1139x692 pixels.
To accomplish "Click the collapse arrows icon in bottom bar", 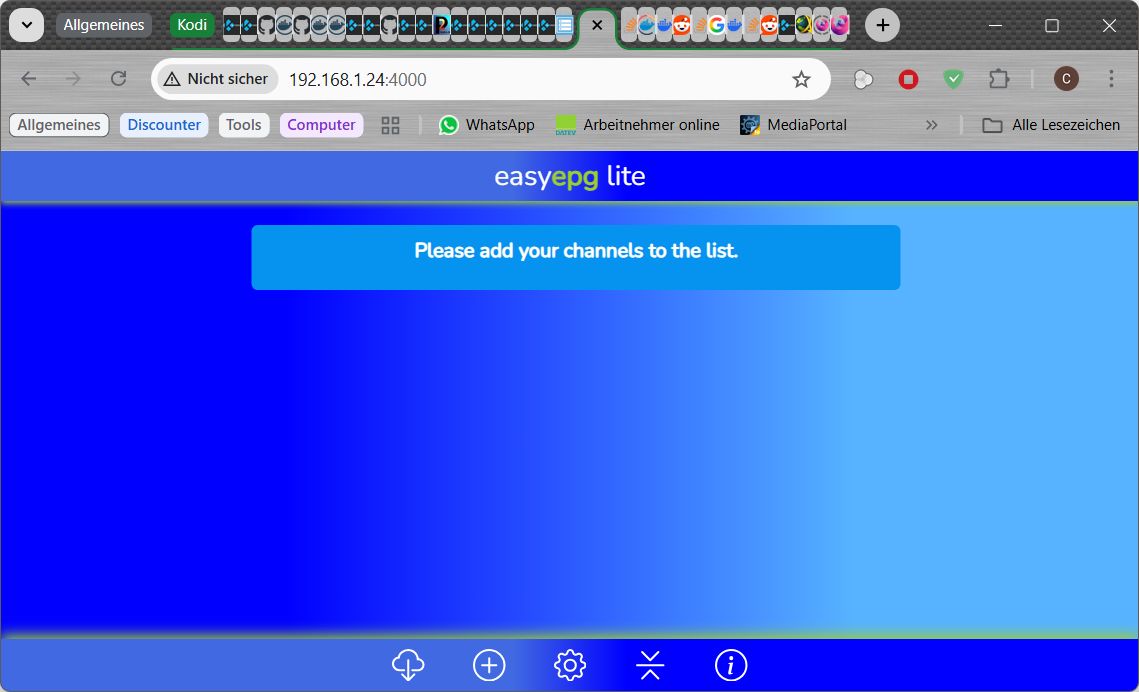I will [x=650, y=665].
